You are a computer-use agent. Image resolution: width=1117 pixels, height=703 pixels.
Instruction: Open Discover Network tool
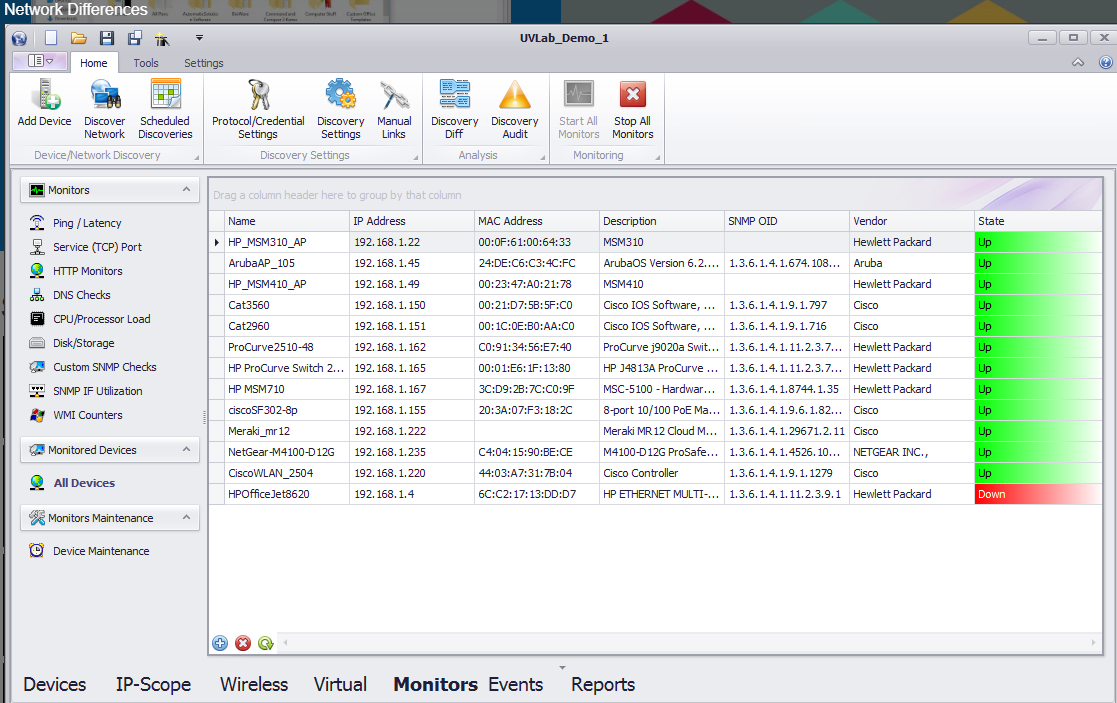pyautogui.click(x=105, y=108)
